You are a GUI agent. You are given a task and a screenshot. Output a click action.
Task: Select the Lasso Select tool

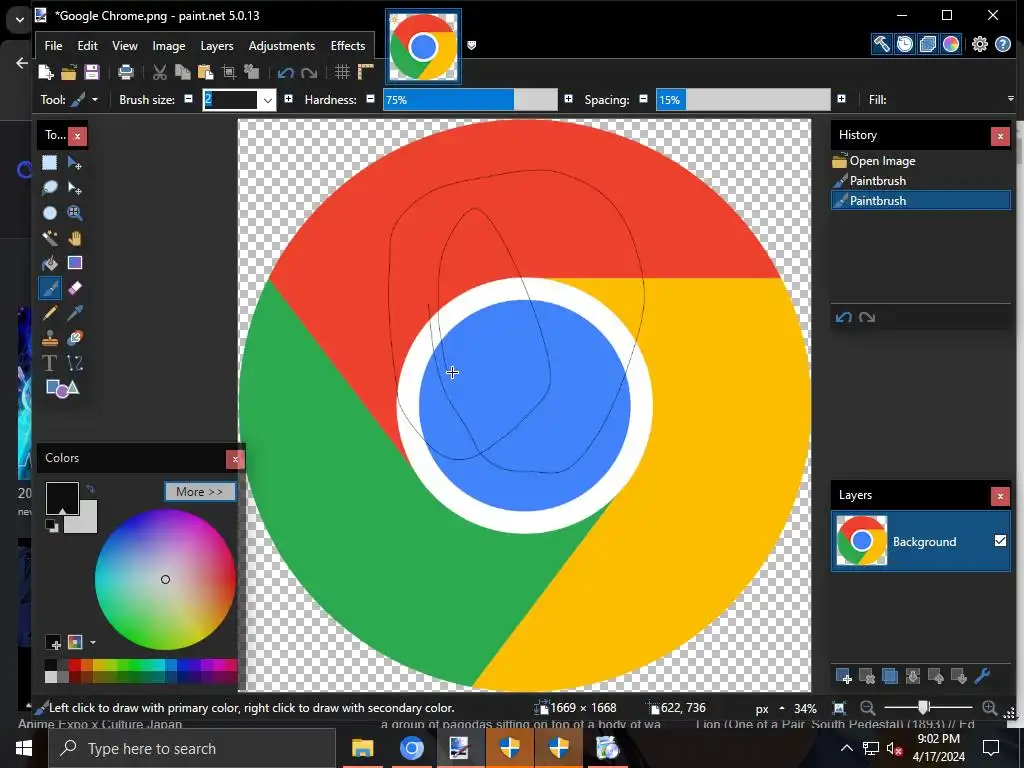pyautogui.click(x=50, y=188)
